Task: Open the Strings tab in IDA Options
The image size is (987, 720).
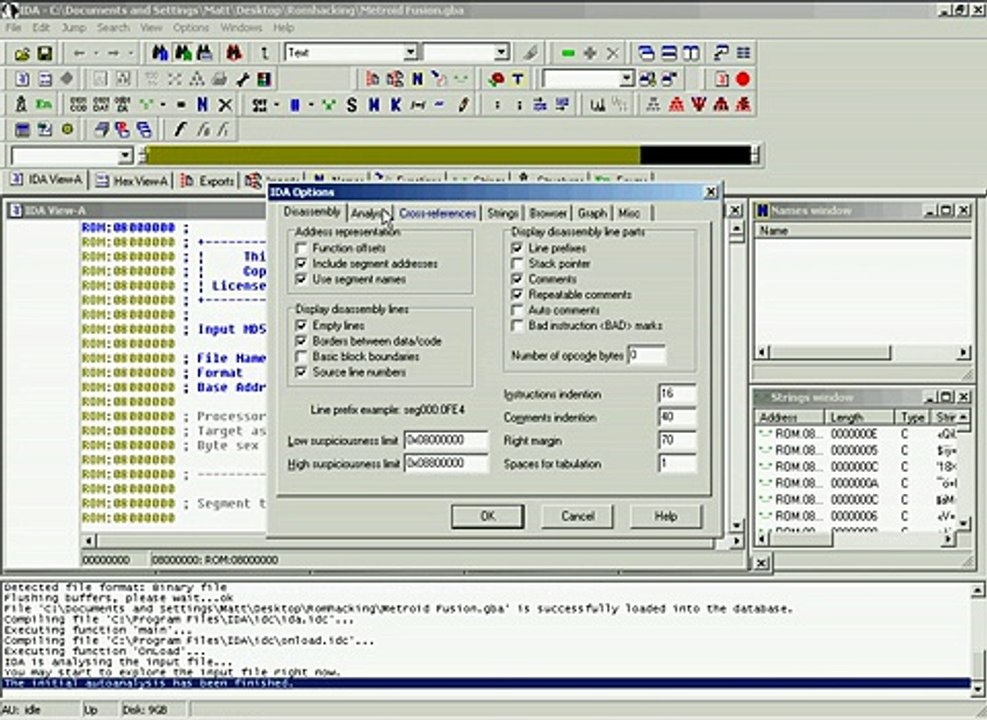Action: 502,214
